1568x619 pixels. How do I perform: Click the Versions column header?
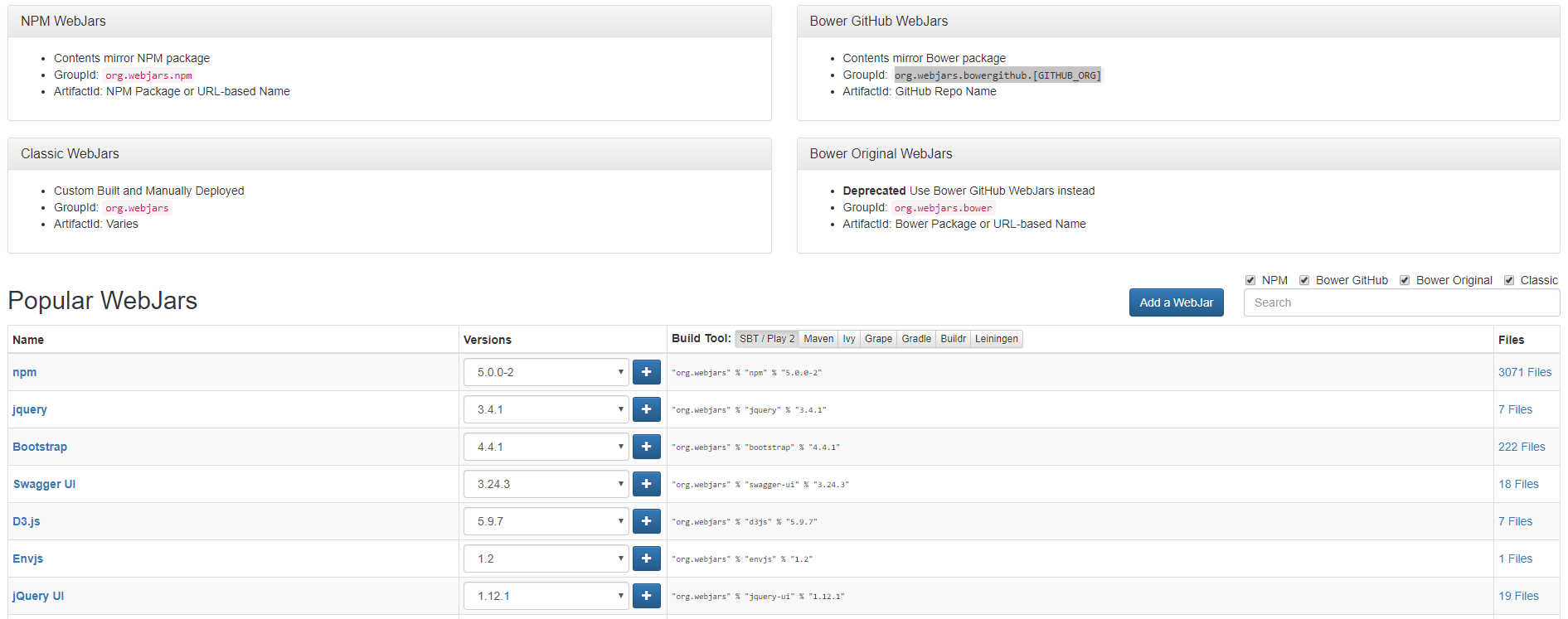coord(488,340)
